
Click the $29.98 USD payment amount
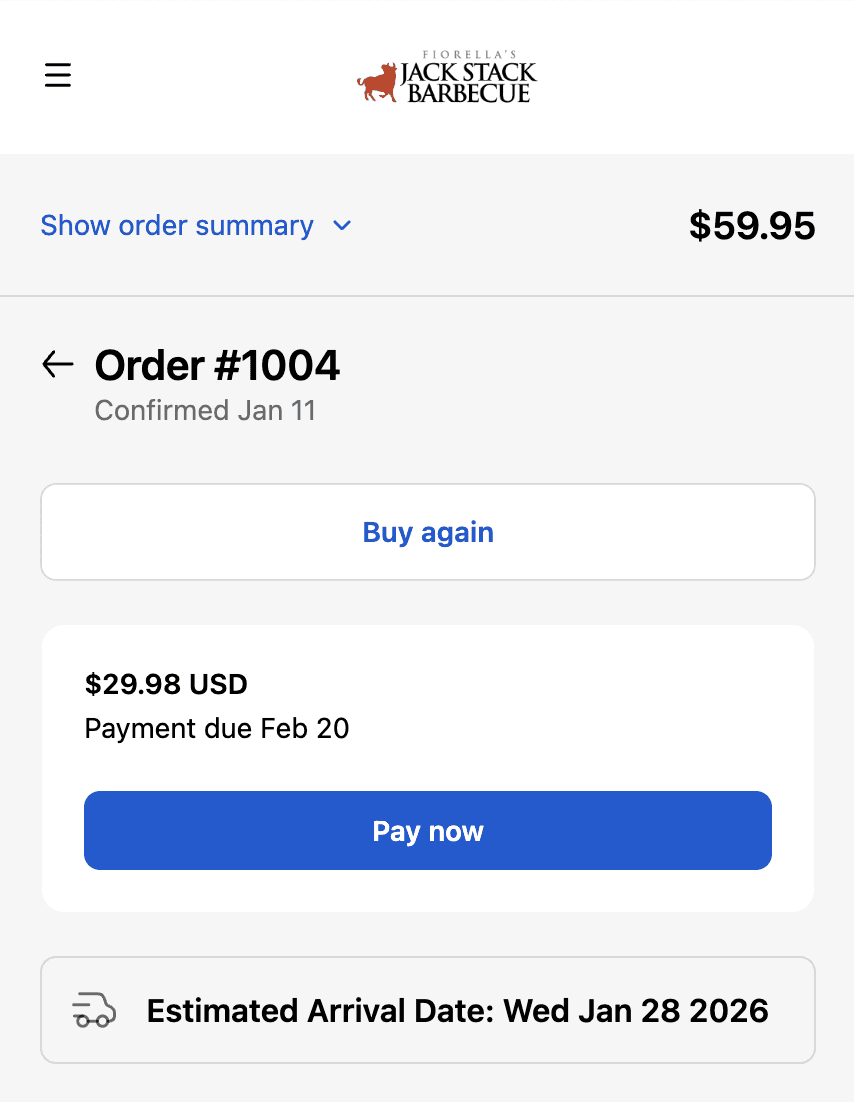[166, 684]
